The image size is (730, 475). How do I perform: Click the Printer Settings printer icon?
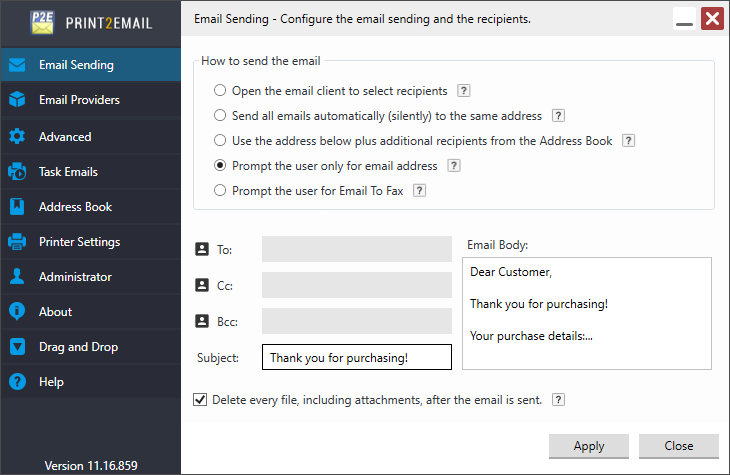(17, 242)
